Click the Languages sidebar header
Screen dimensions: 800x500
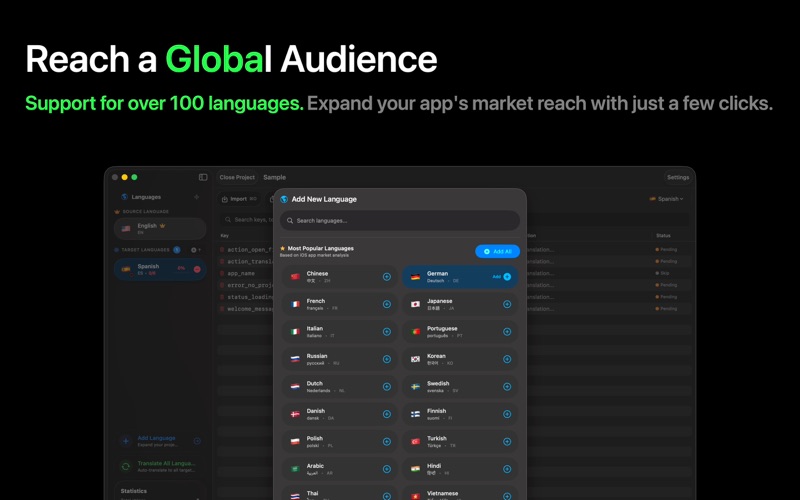pos(146,197)
